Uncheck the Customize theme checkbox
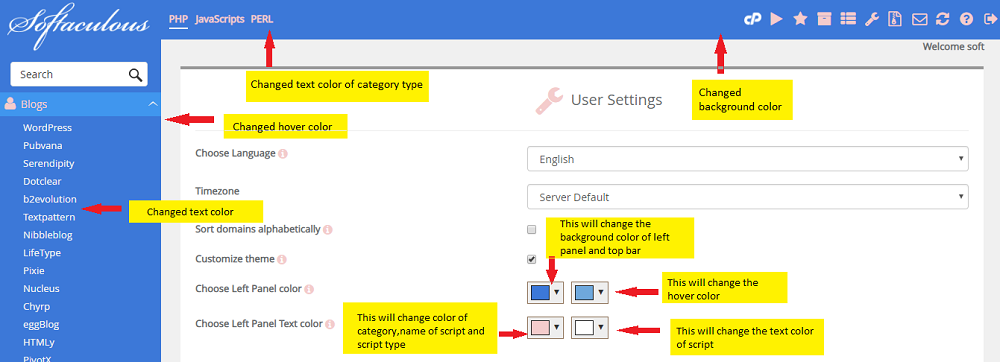The width and height of the screenshot is (1000, 362). (531, 259)
